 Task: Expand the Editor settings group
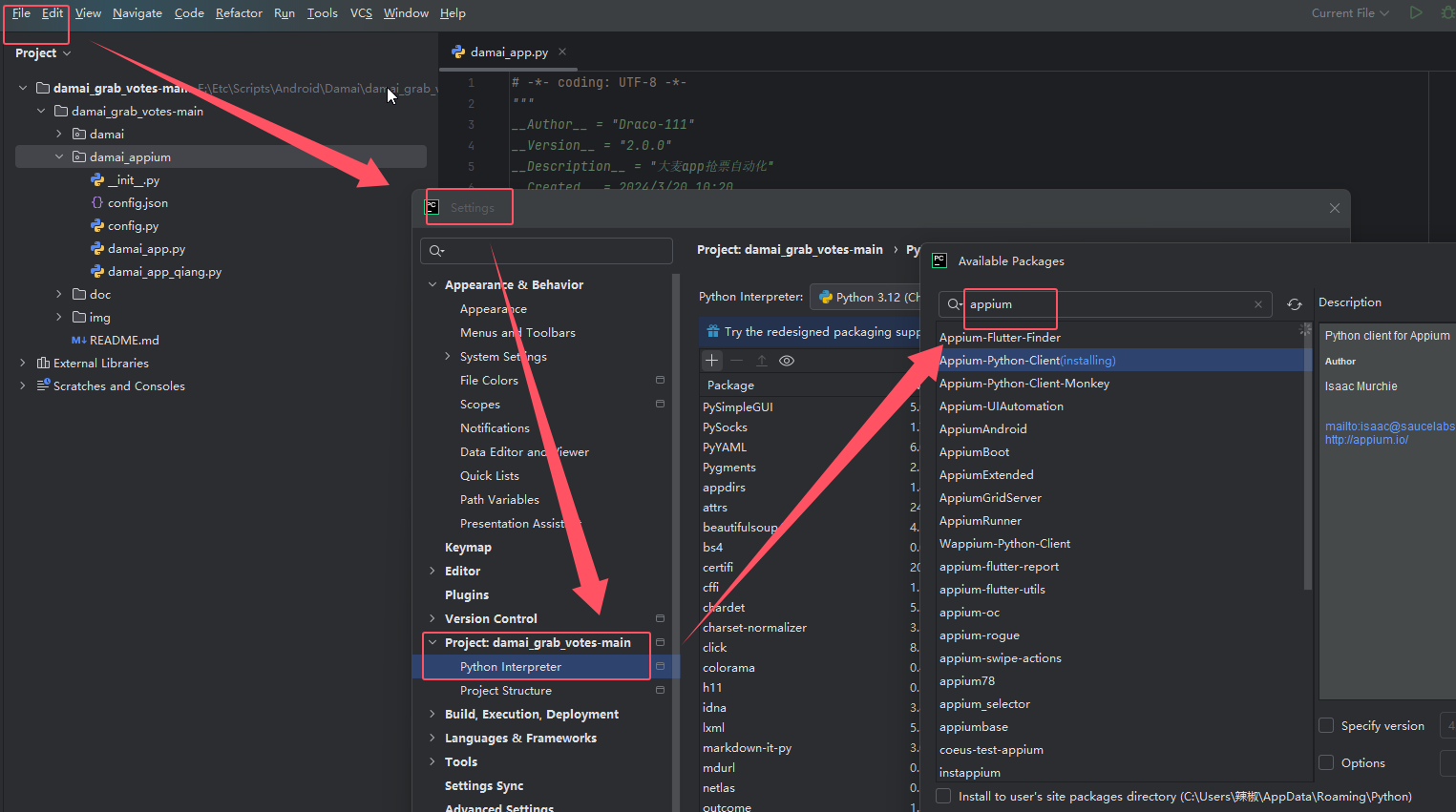click(x=433, y=571)
